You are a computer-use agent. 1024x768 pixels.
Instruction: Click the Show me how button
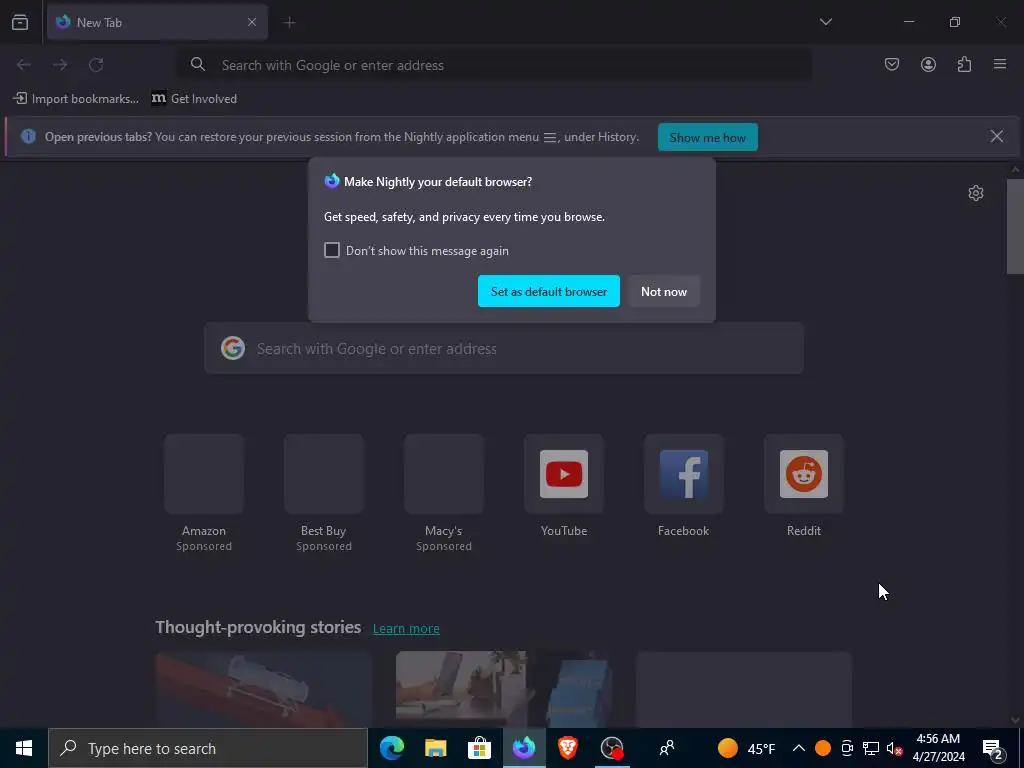click(x=707, y=137)
